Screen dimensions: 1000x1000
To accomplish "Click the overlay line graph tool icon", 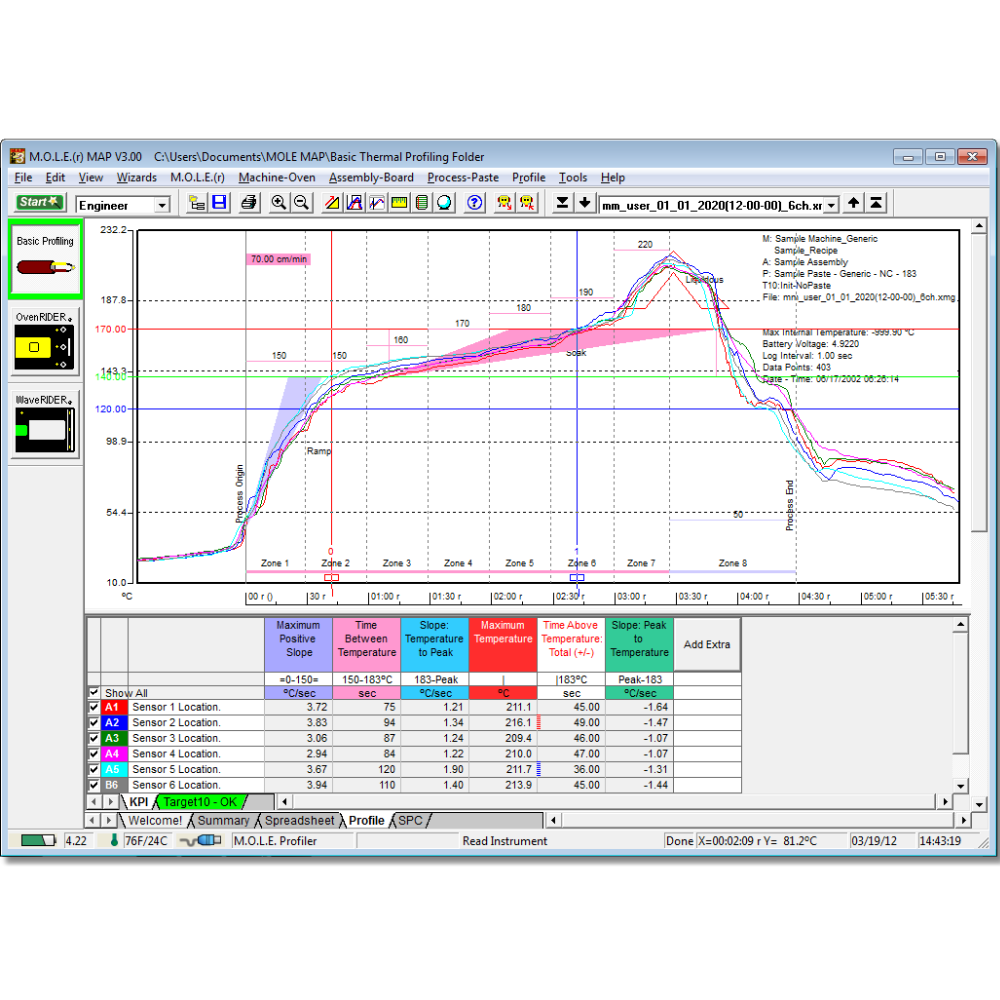I will point(377,203).
